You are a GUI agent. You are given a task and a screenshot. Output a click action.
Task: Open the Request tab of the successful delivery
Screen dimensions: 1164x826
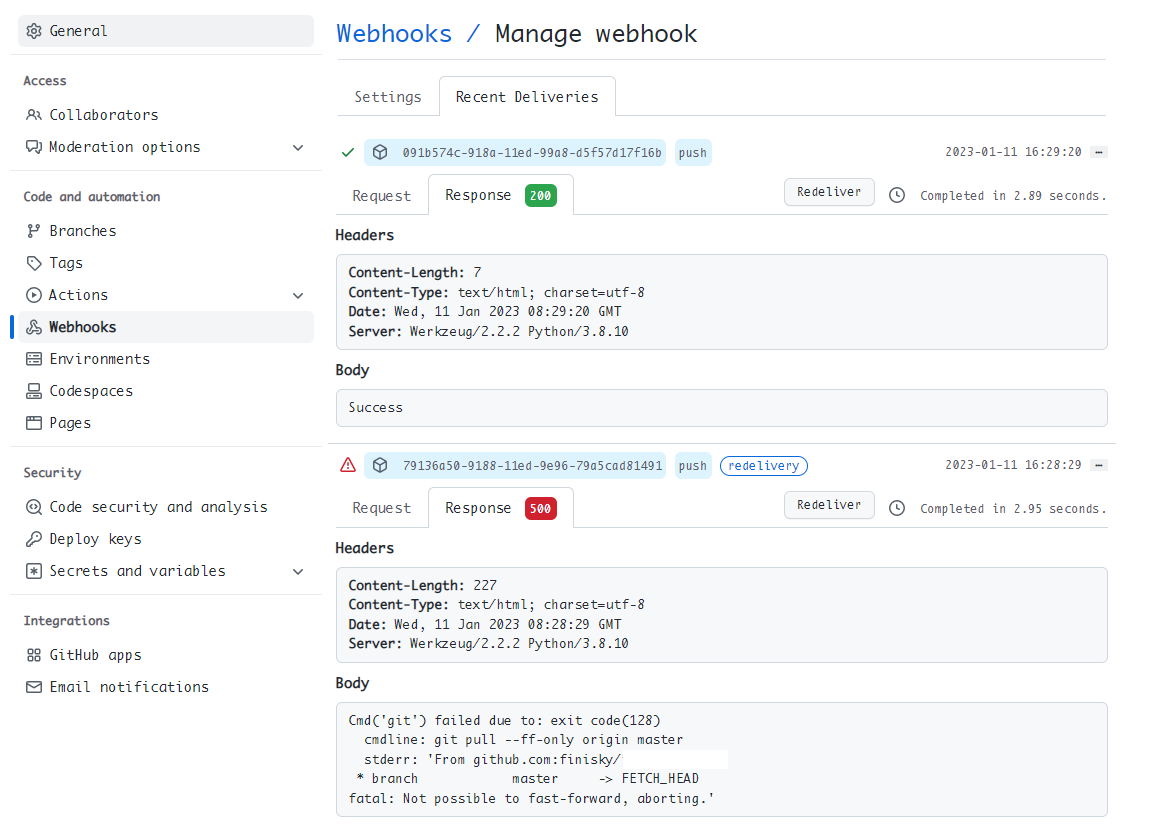click(x=382, y=194)
